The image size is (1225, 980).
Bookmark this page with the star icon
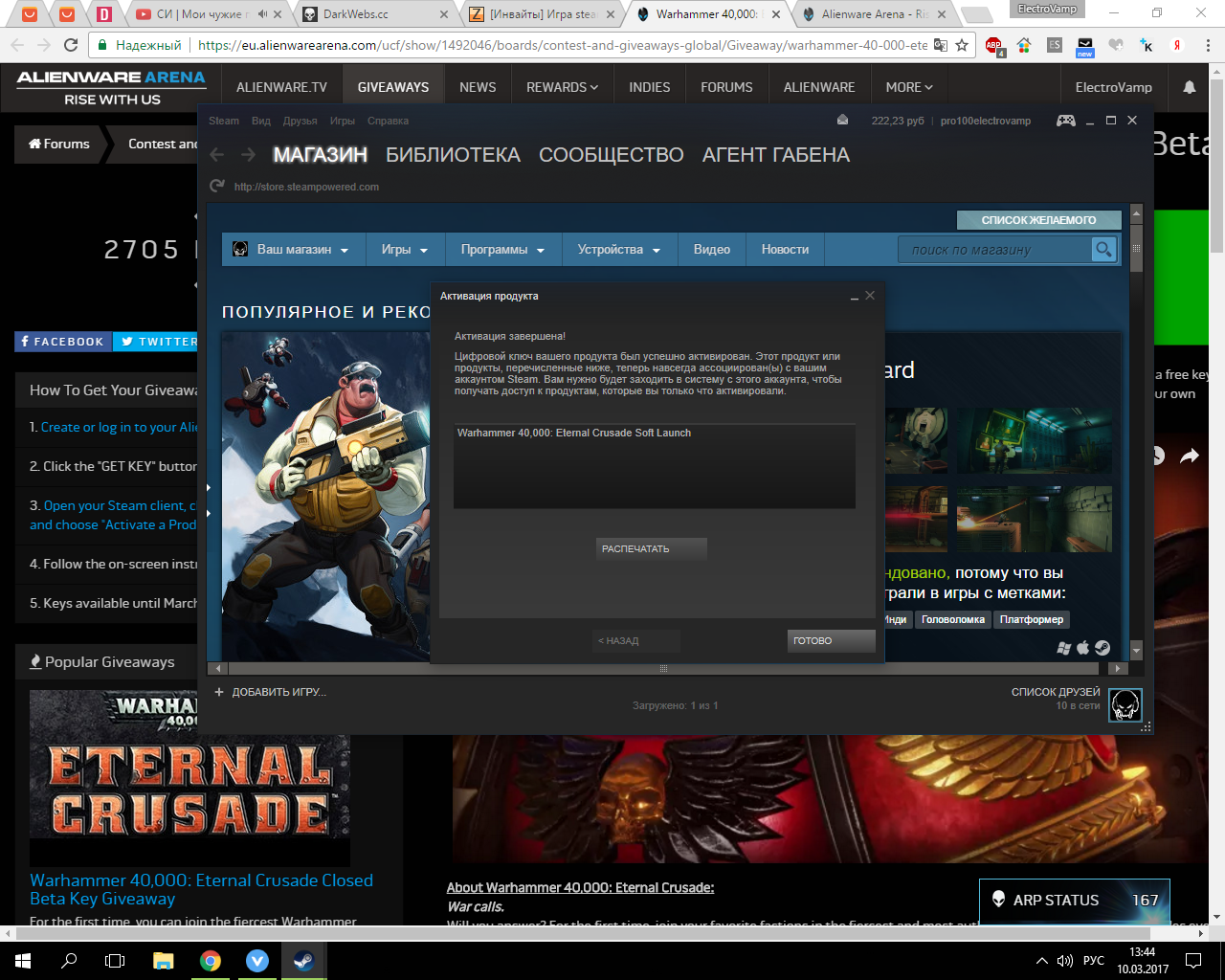point(962,45)
